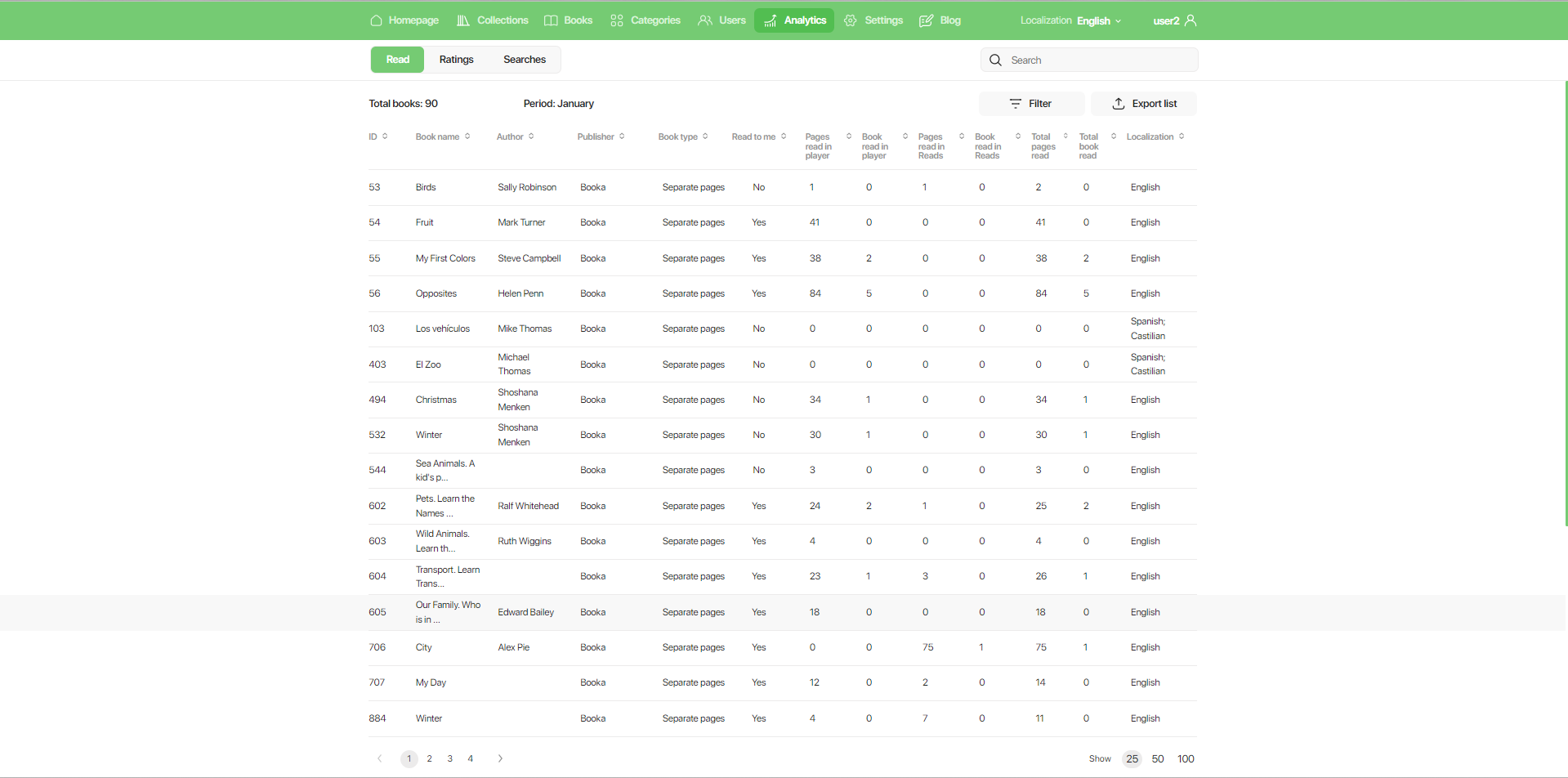Click the Blog pencil icon

pos(926,20)
